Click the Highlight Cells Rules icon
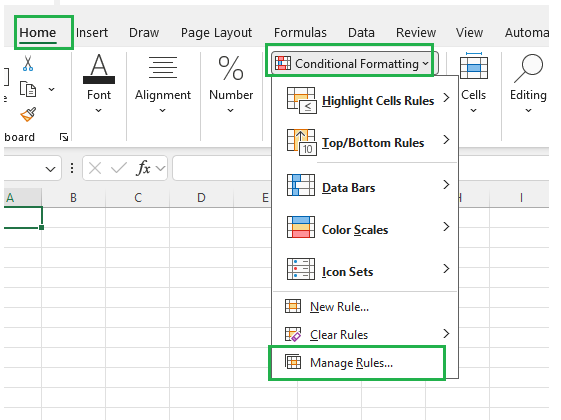This screenshot has width=561, height=420. 301,100
